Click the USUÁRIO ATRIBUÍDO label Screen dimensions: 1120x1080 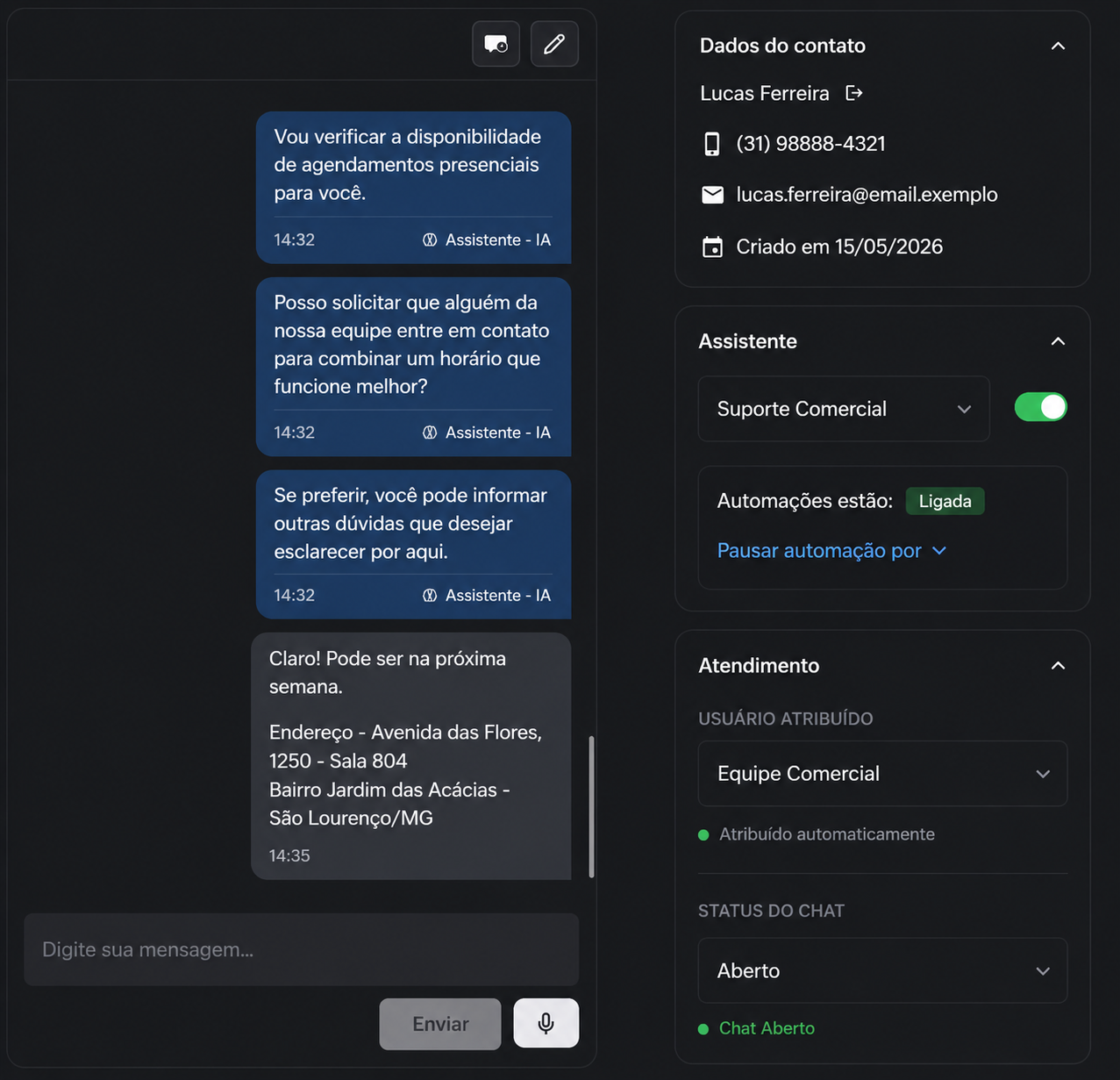tap(785, 719)
